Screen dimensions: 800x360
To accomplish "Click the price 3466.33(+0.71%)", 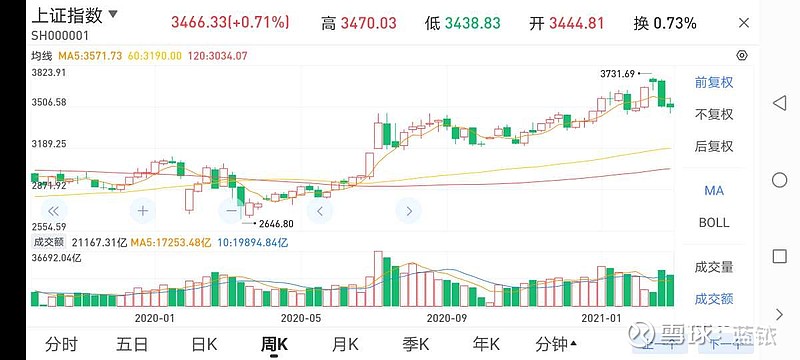I will pos(231,23).
